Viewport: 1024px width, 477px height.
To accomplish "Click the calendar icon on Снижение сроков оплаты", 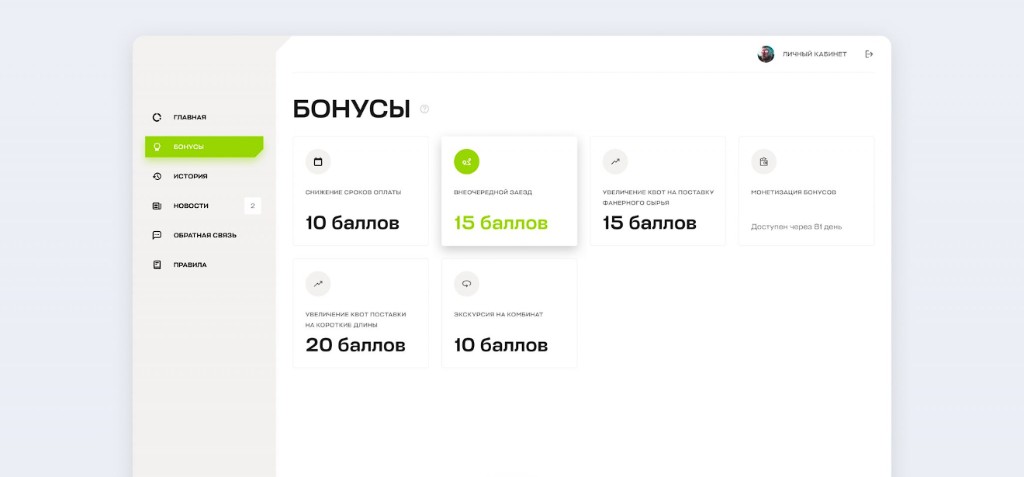I will (x=318, y=162).
